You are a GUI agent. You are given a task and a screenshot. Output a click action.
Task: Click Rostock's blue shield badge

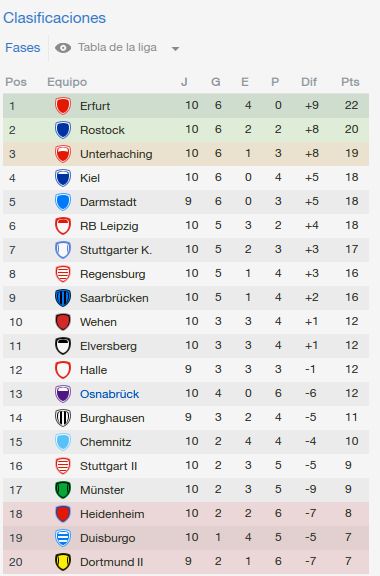[x=63, y=130]
